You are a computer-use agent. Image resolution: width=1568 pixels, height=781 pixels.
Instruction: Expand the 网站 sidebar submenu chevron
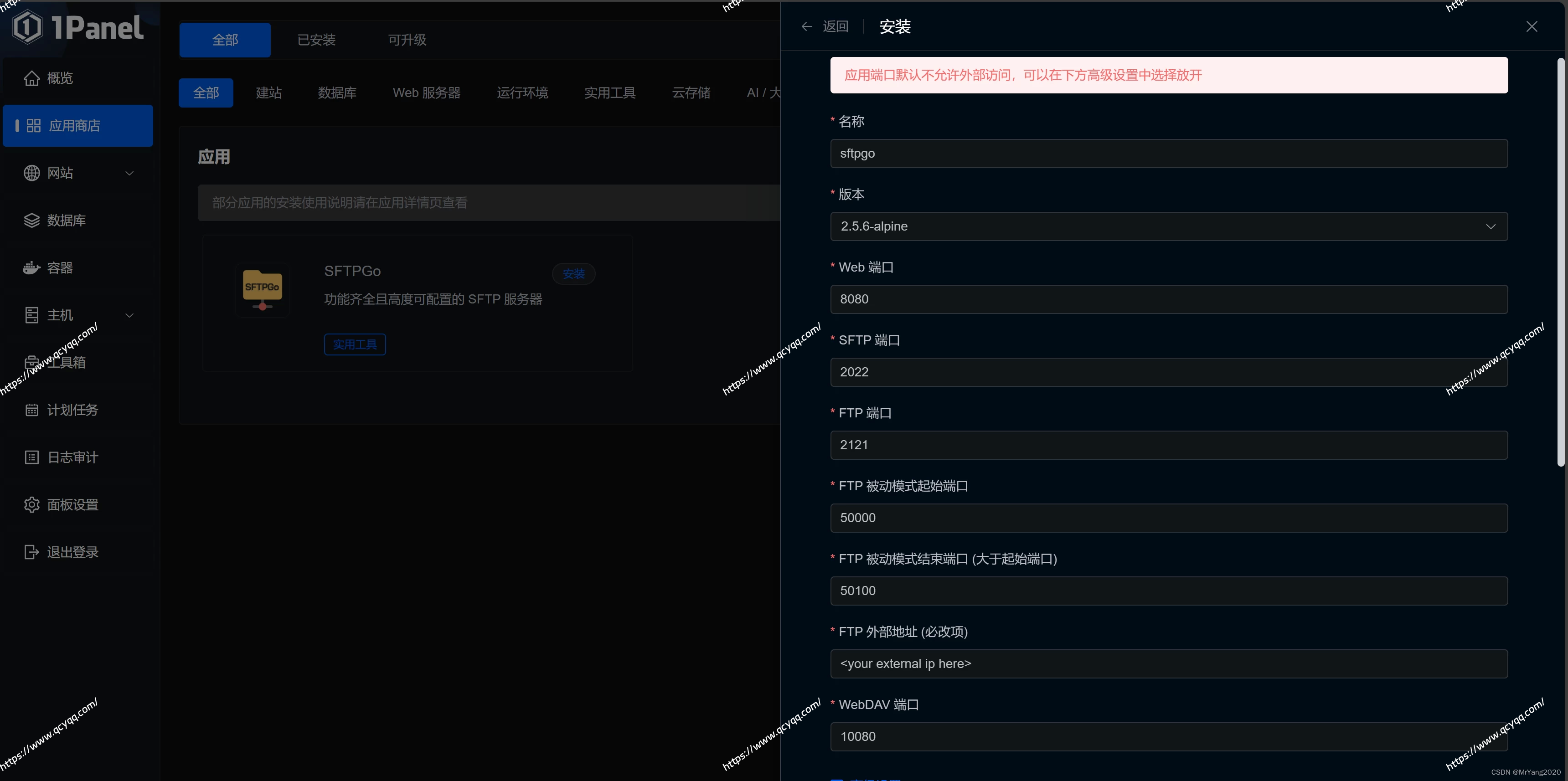129,173
